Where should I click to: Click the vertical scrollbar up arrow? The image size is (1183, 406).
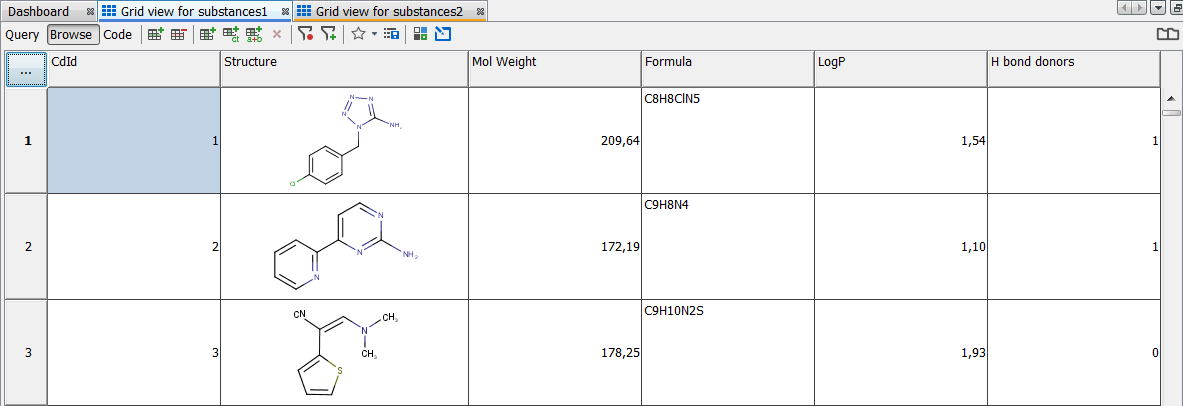point(1170,99)
